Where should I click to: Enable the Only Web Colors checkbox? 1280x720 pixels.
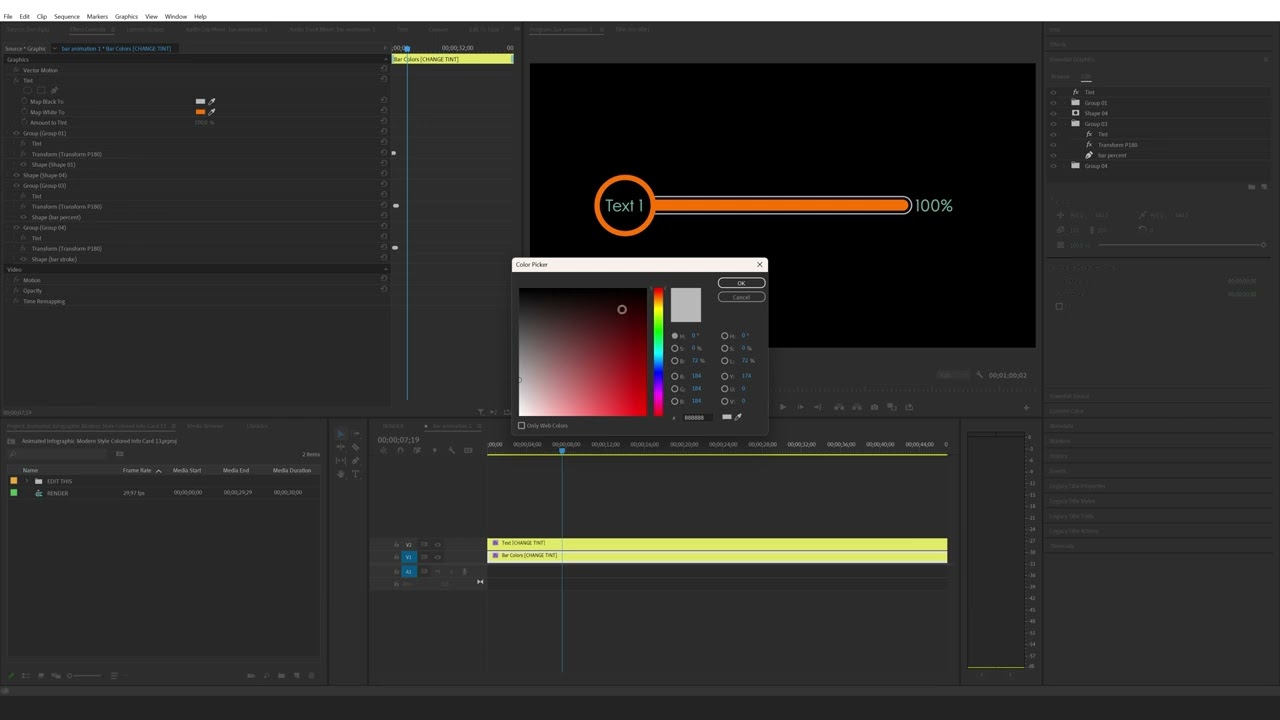pyautogui.click(x=521, y=426)
